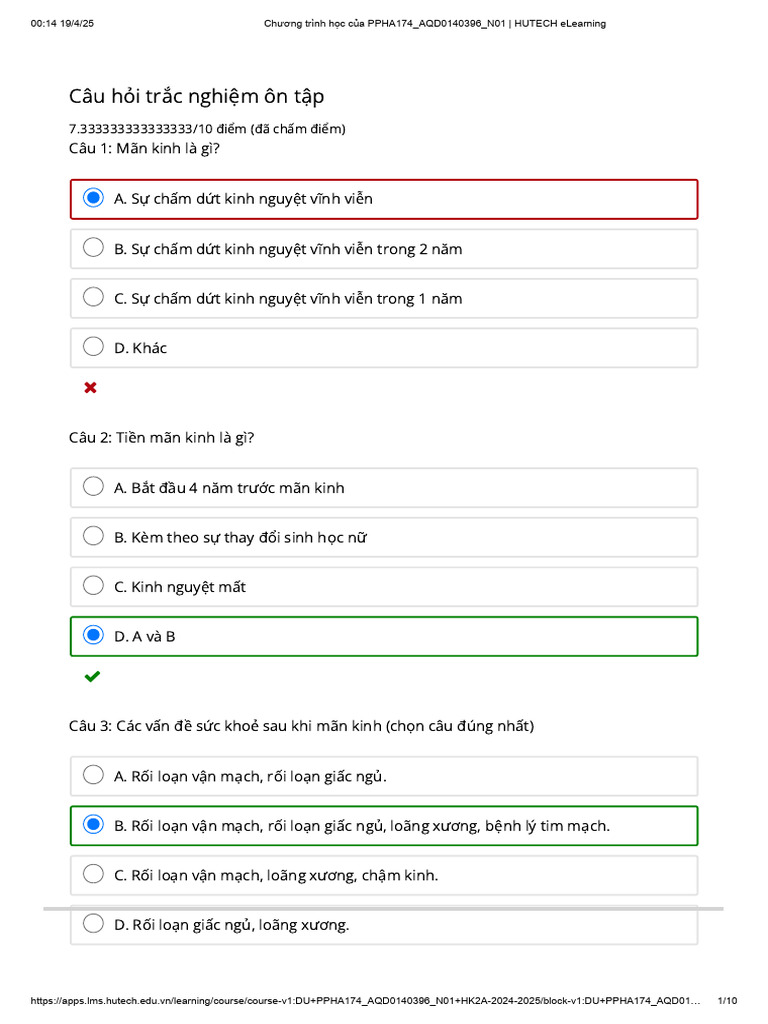Pick answer C mentioning chậm kinh
Viewport: 768px width, 1024px height.
click(x=384, y=876)
